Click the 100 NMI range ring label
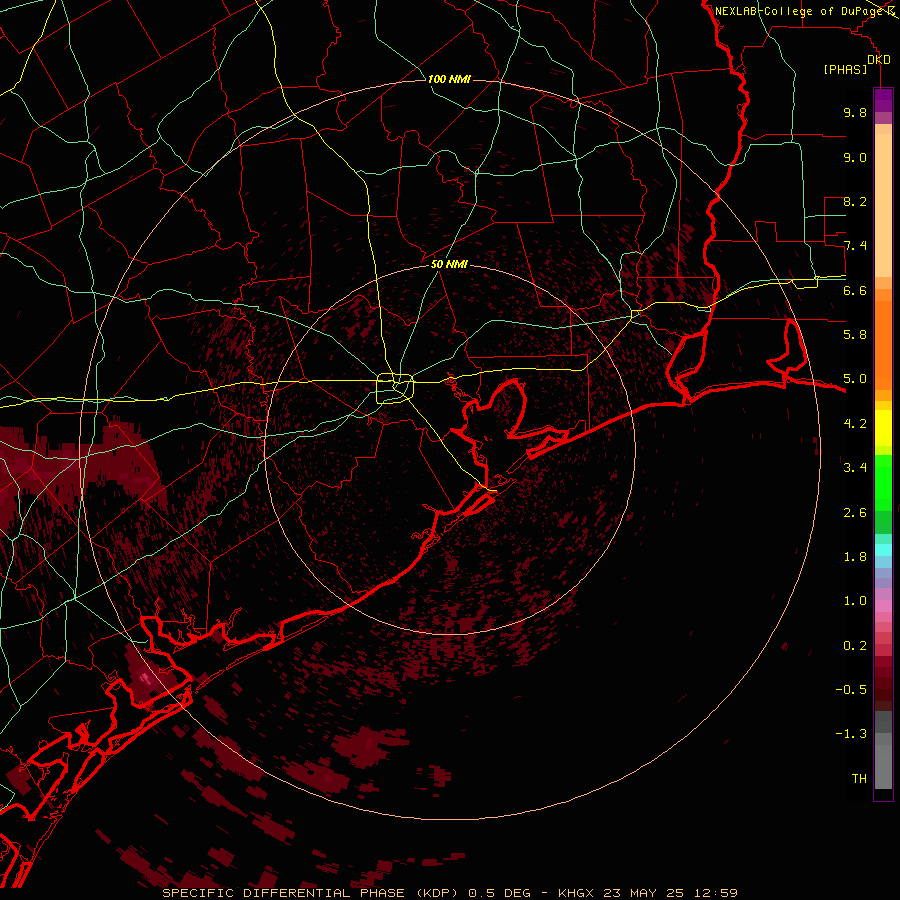Viewport: 900px width, 900px height. 449,79
